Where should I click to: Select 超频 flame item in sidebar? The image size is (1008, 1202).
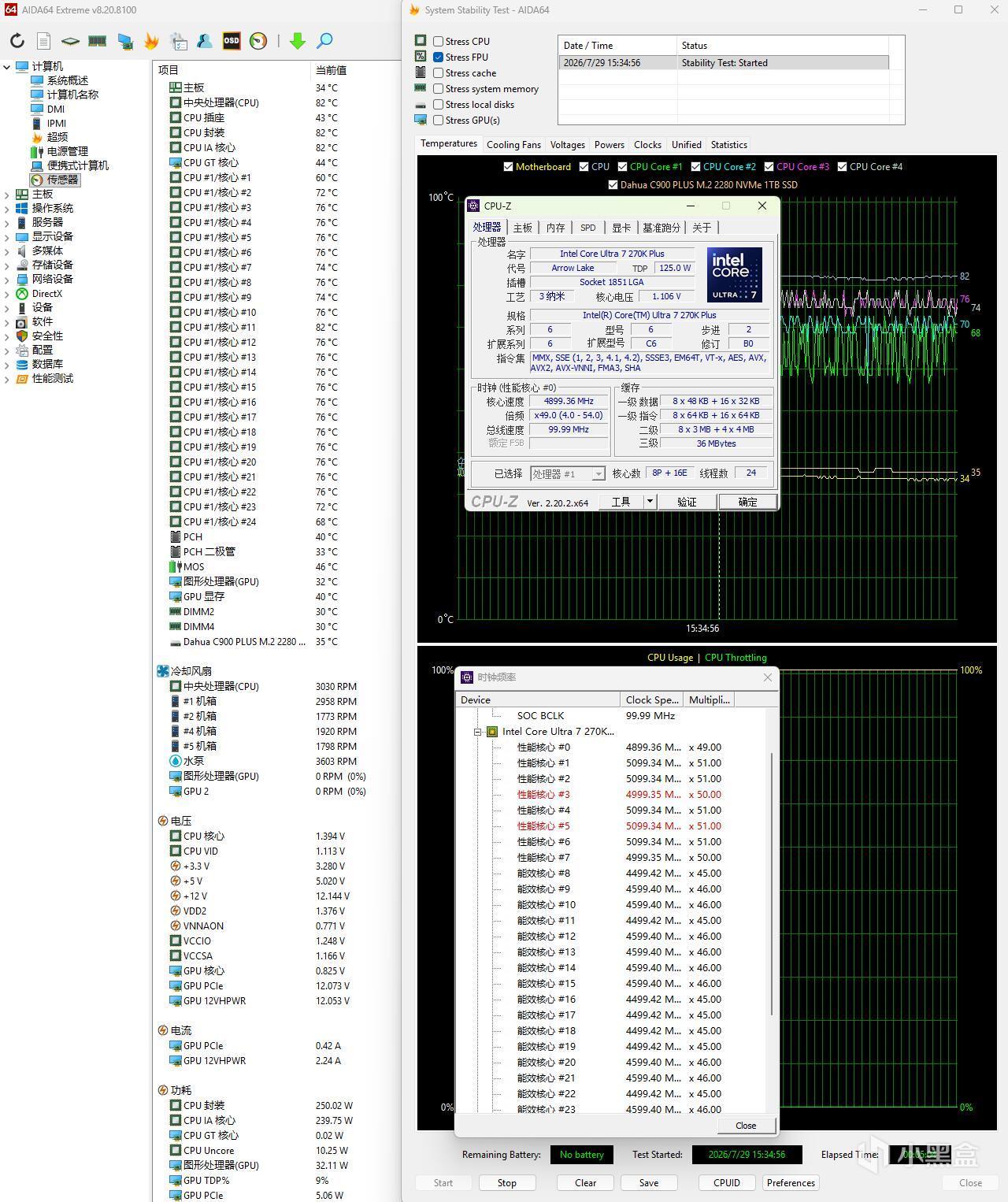[57, 137]
